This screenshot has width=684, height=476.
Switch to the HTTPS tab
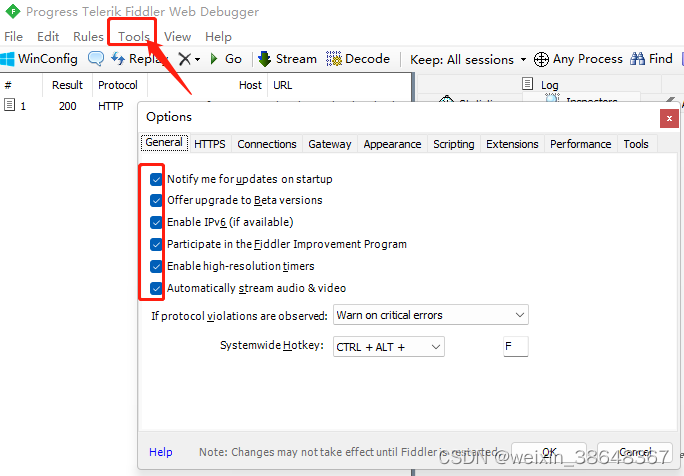(x=210, y=144)
